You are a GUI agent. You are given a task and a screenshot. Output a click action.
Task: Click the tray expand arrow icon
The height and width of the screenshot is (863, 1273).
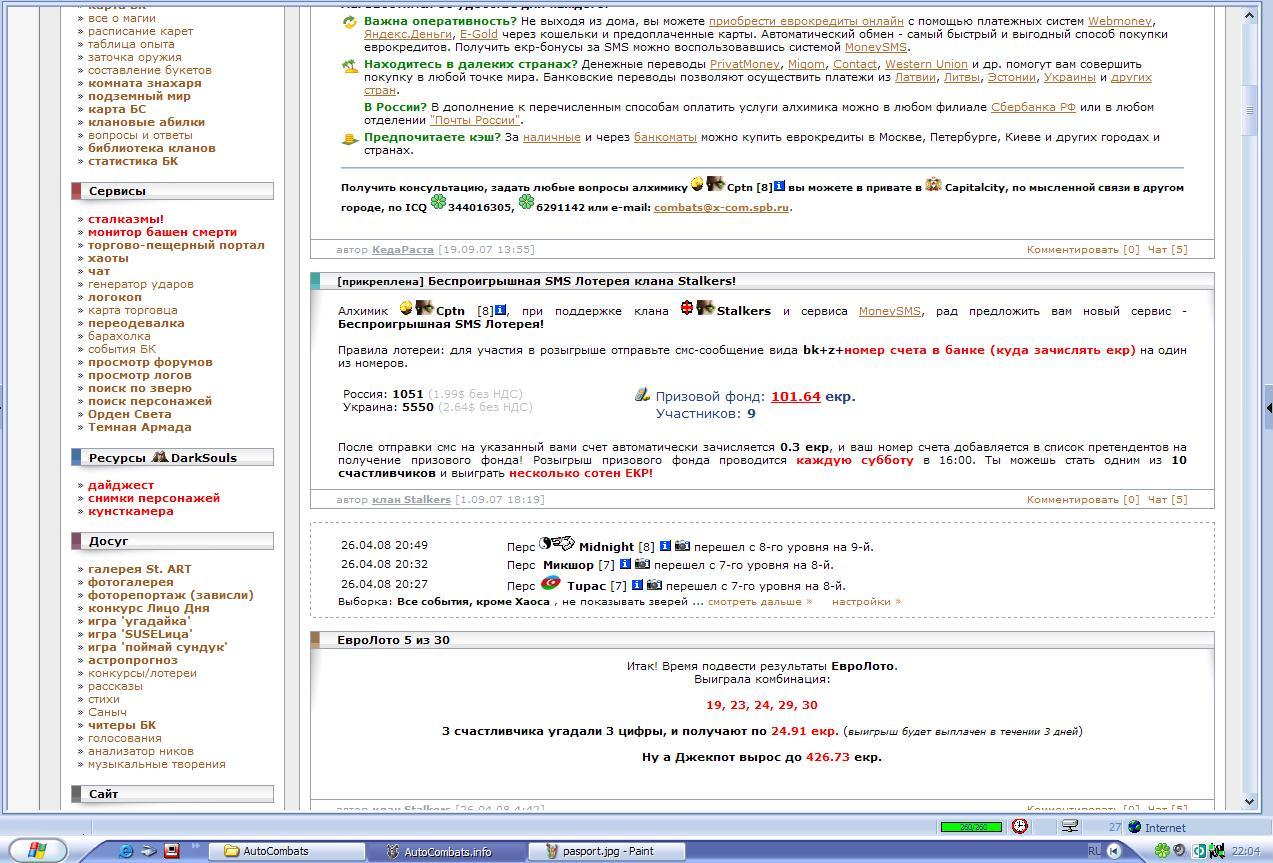1113,851
